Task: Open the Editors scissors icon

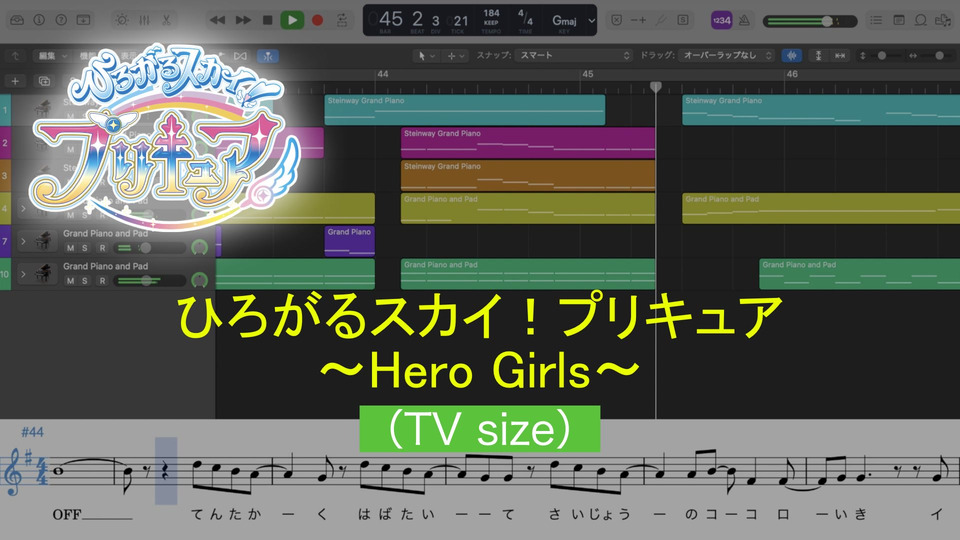Action: (x=166, y=20)
